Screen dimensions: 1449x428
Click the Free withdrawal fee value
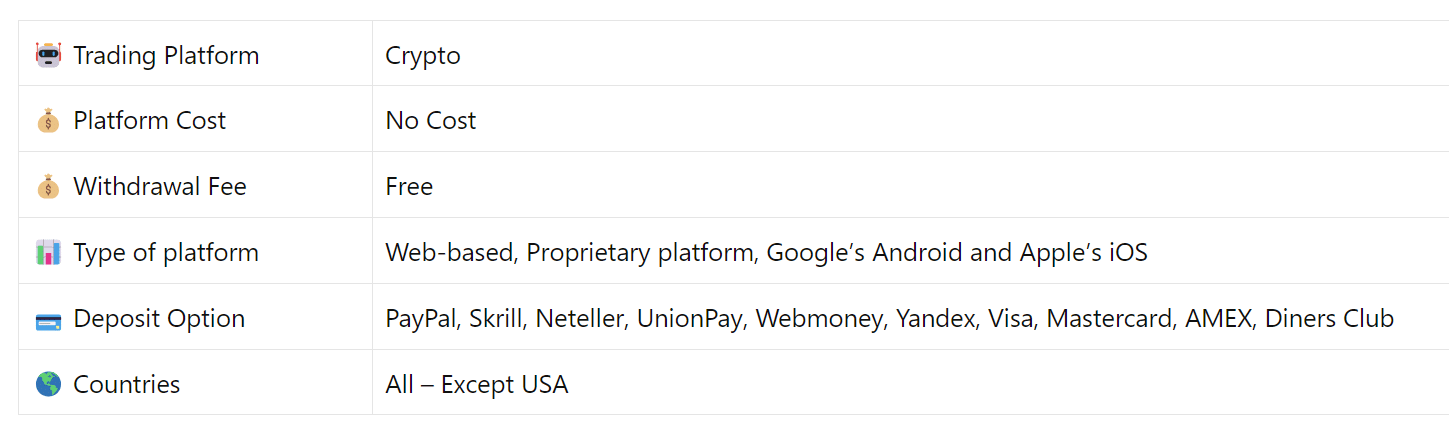pos(409,187)
